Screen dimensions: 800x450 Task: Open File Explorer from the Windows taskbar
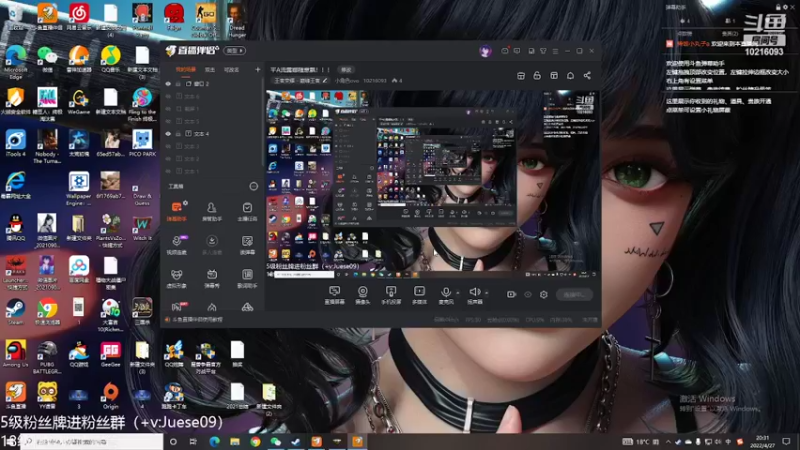click(x=235, y=441)
